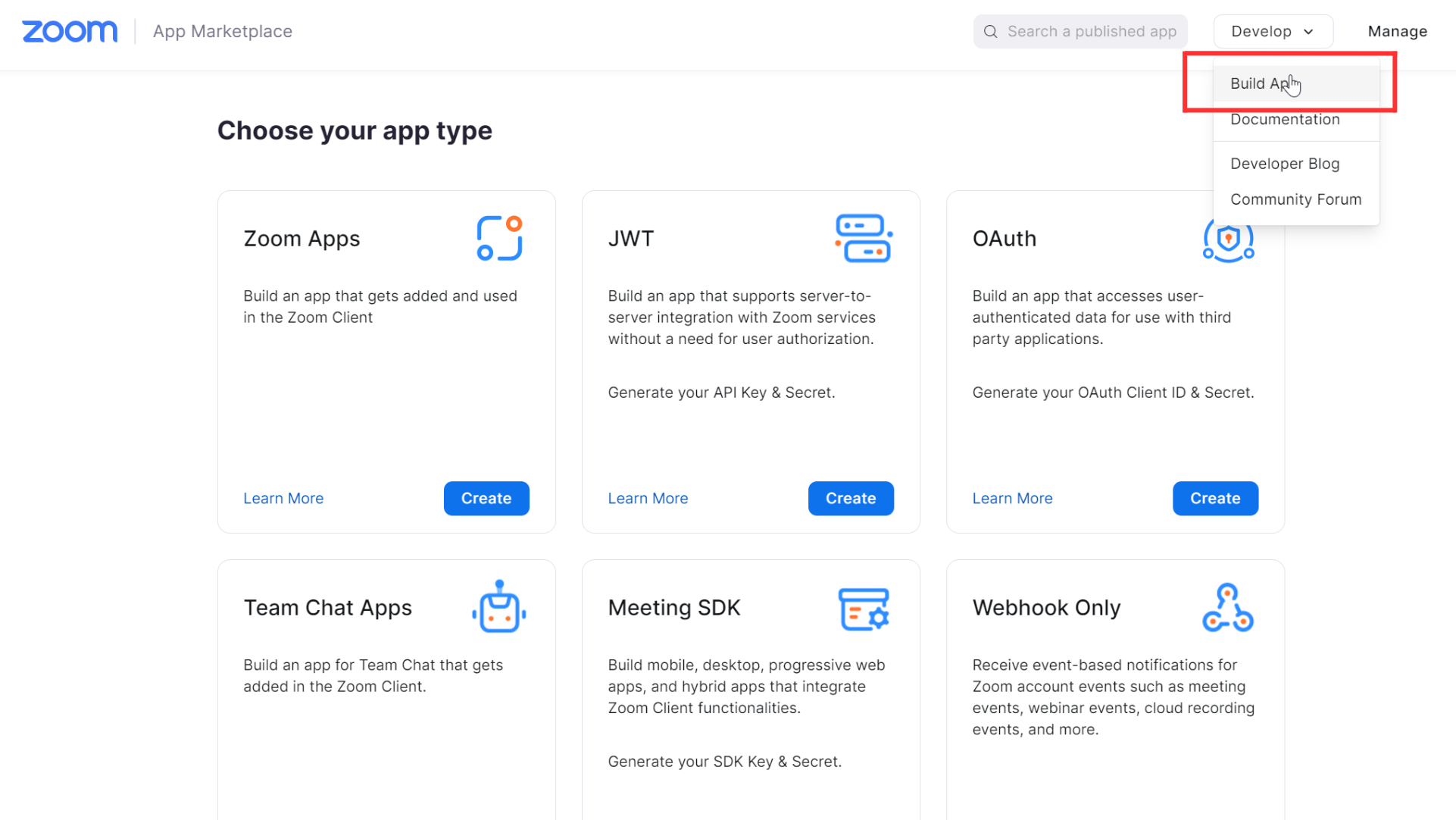Viewport: 1456px width, 820px height.
Task: Click the Webhook Only icon
Action: click(1228, 607)
